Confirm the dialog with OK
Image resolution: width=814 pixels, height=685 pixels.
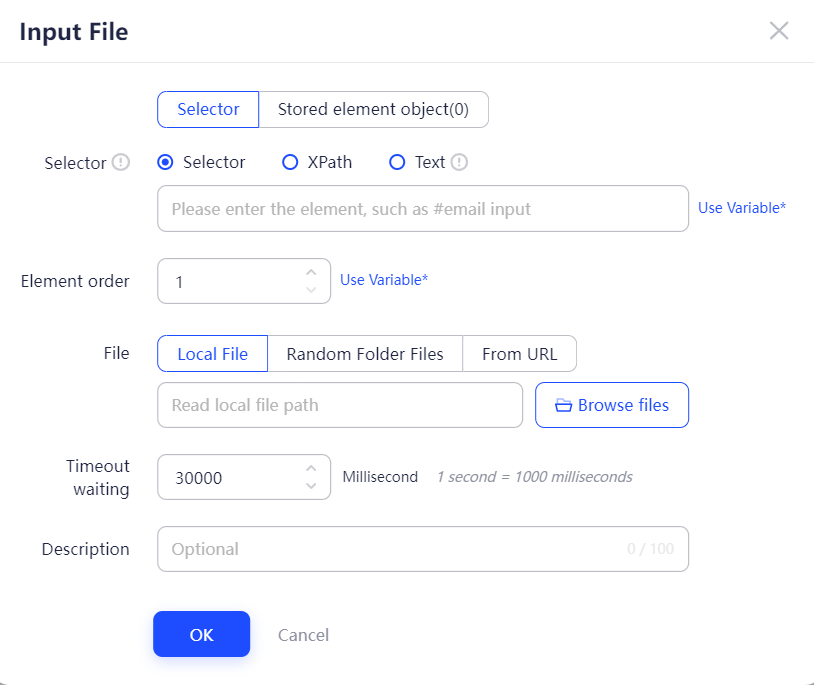201,634
